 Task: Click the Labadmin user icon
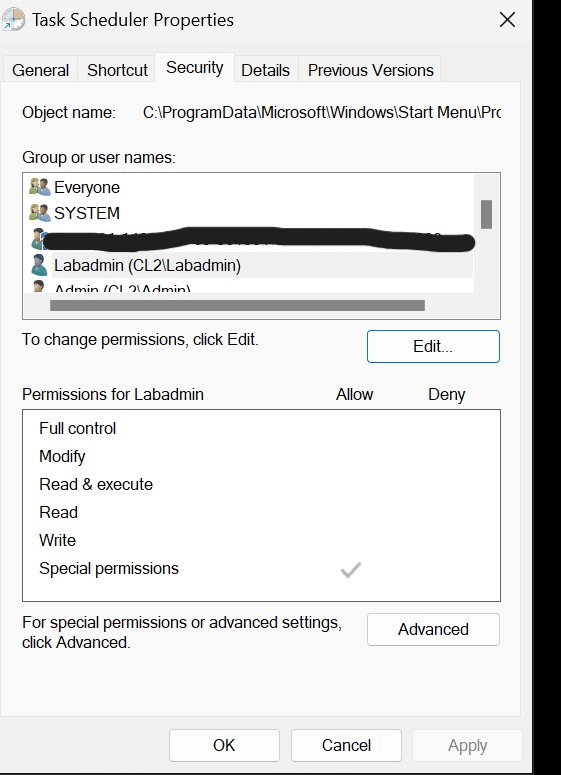tap(39, 265)
